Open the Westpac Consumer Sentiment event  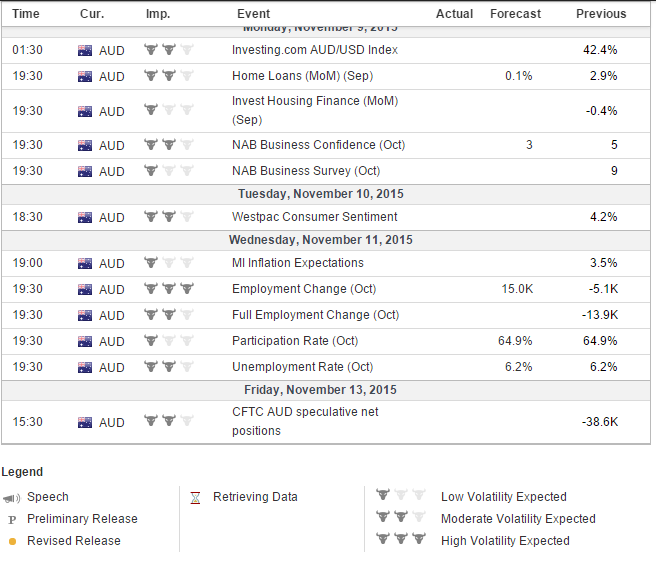(x=314, y=217)
